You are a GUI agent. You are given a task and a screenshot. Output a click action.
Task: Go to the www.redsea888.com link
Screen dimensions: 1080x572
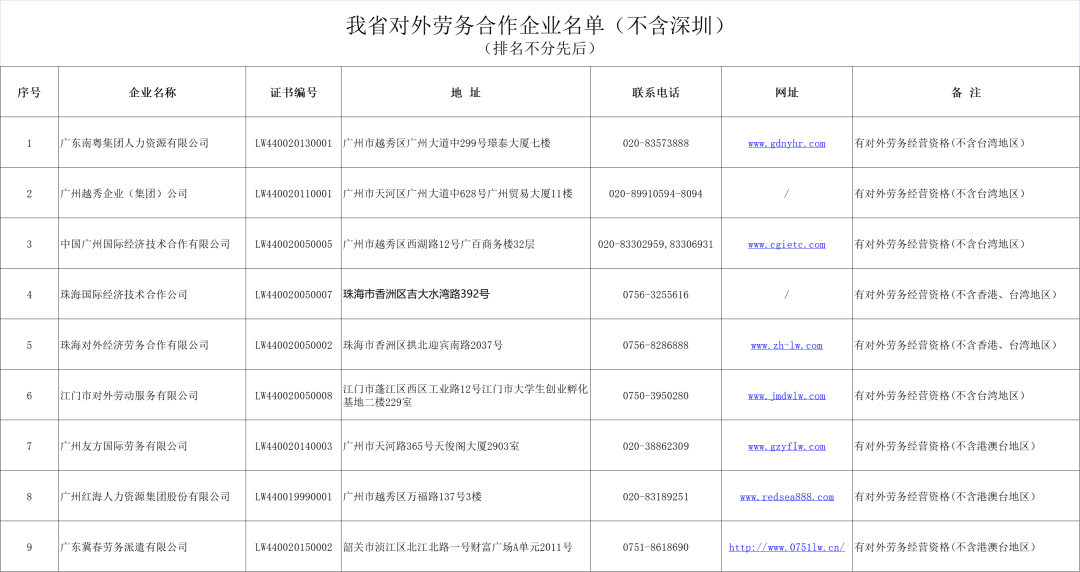[786, 496]
